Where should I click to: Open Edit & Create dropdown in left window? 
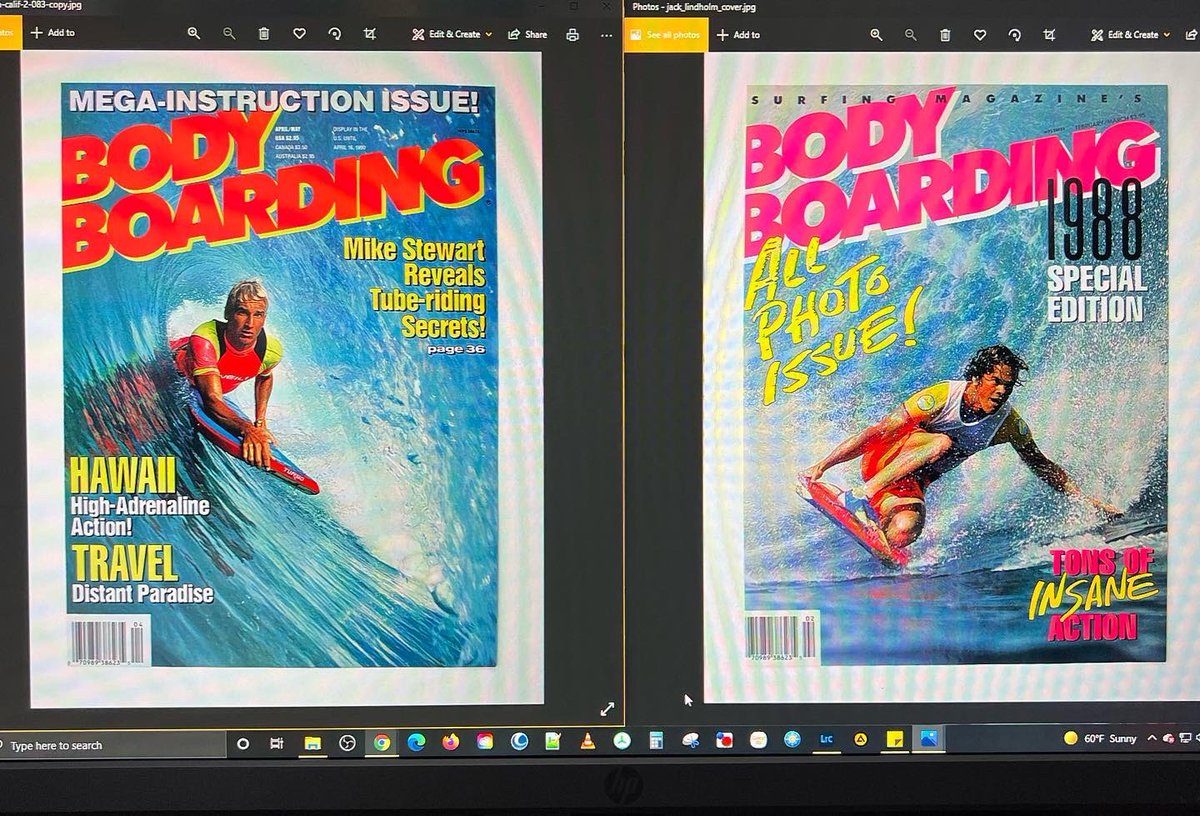(x=453, y=34)
